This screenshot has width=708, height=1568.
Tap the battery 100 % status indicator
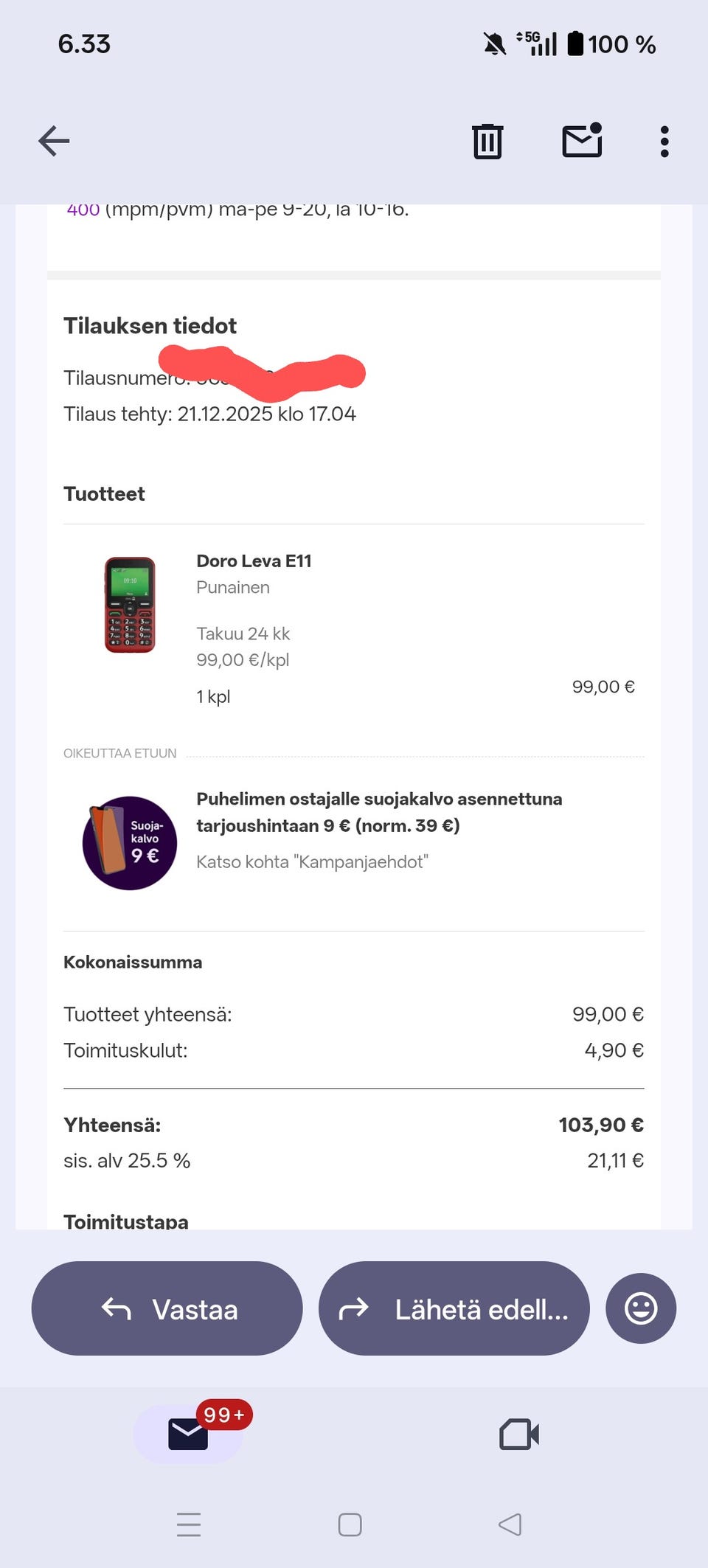click(x=611, y=44)
